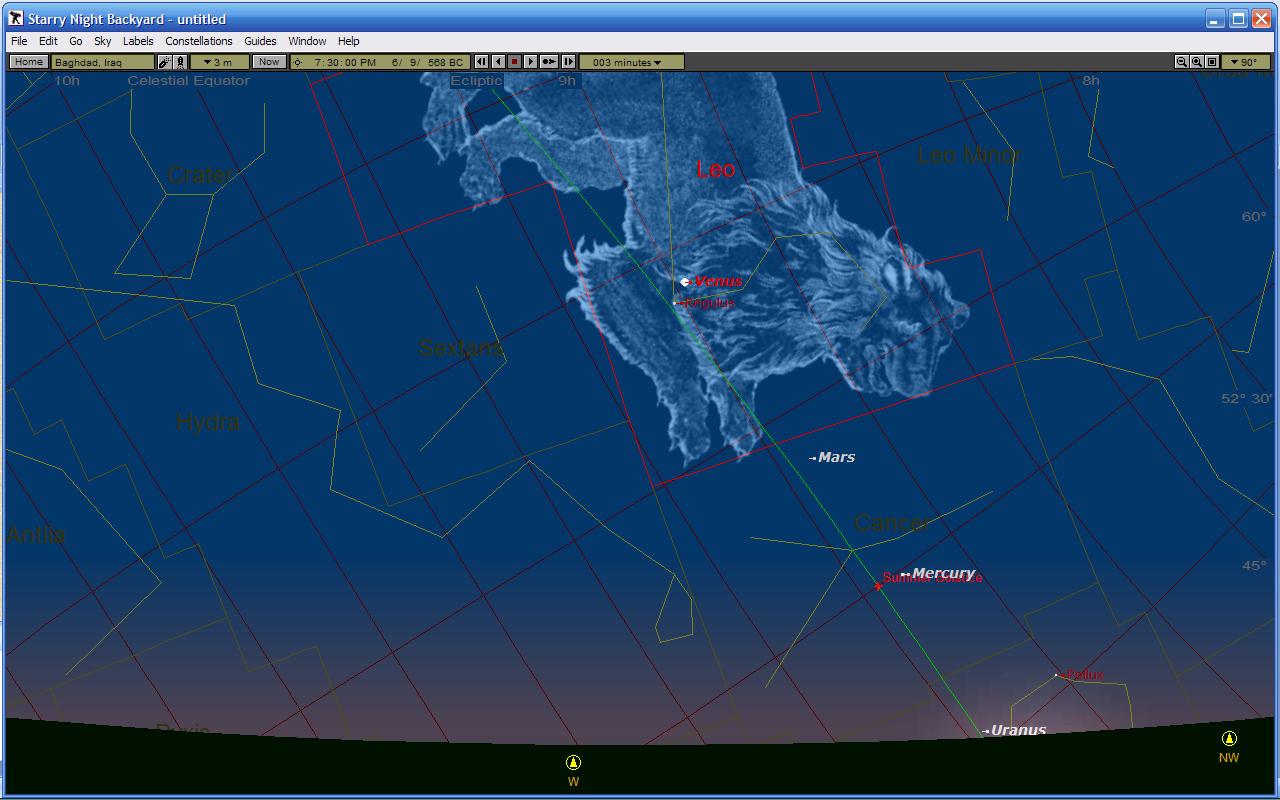Click the zoom out magnifier icon

click(x=1182, y=62)
